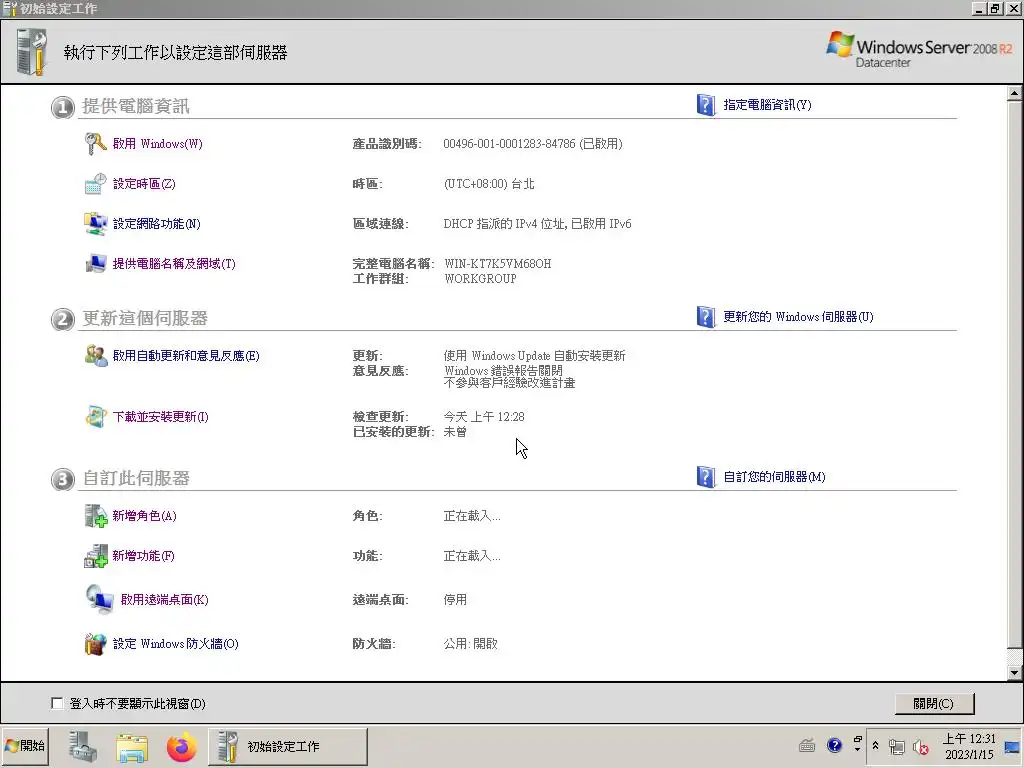The width and height of the screenshot is (1024, 768).
Task: Open Windows Explorer folder in taskbar
Action: click(132, 746)
